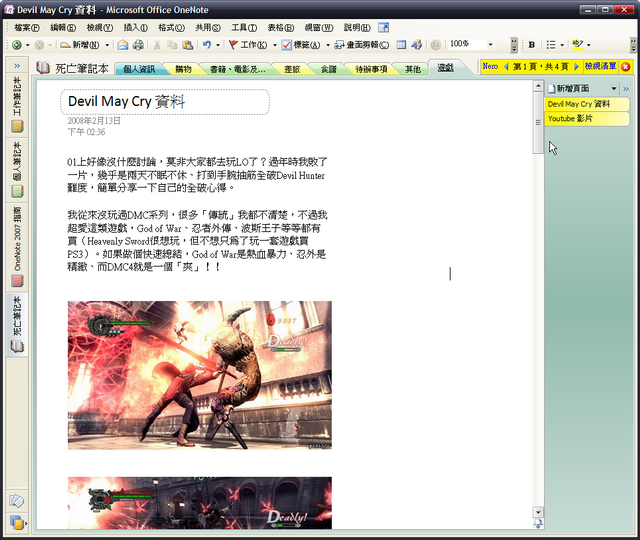640x540 pixels.
Task: Click the greyed Forward navigation arrow
Action: coord(39,45)
